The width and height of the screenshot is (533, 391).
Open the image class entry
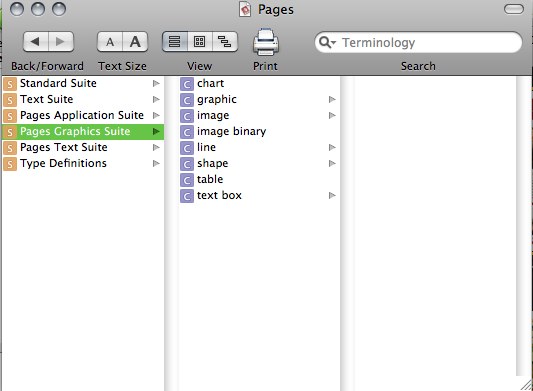[x=259, y=115]
